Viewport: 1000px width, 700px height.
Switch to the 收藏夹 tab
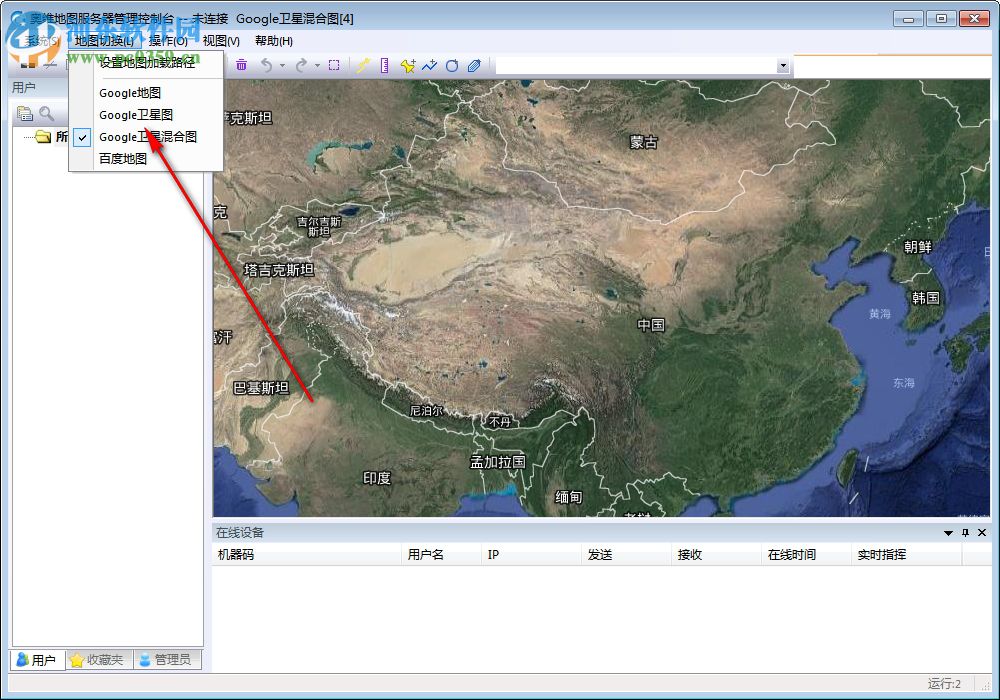pyautogui.click(x=97, y=660)
